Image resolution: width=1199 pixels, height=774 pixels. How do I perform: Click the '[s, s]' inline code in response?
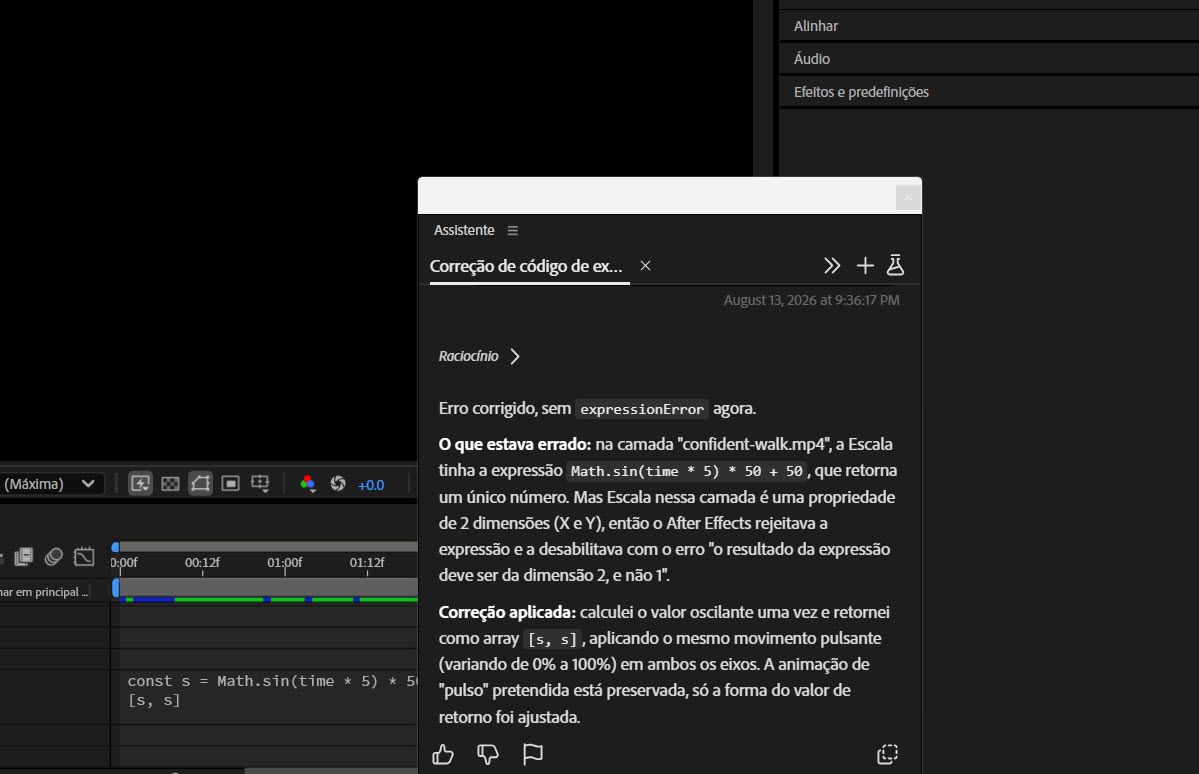click(552, 639)
